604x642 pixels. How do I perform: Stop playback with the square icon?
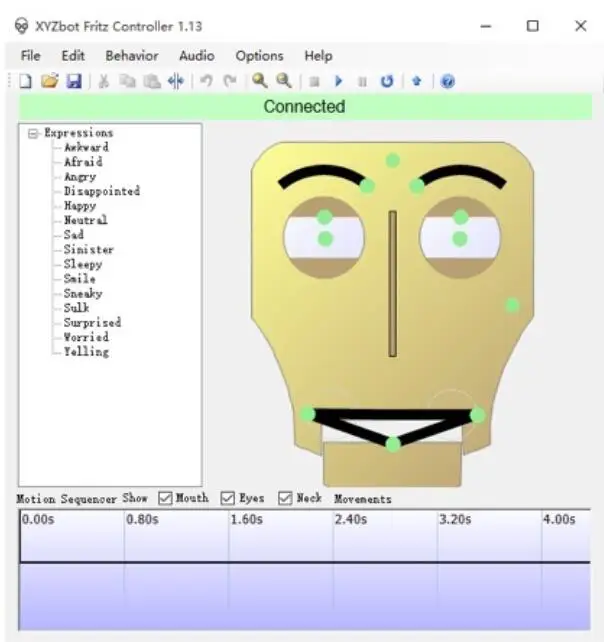point(314,81)
